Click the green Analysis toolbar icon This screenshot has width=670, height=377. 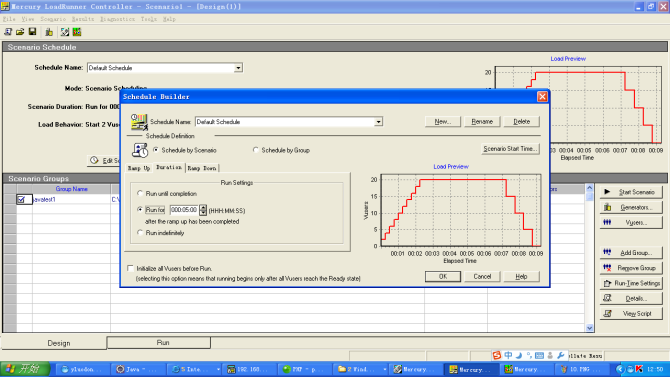coord(77,32)
